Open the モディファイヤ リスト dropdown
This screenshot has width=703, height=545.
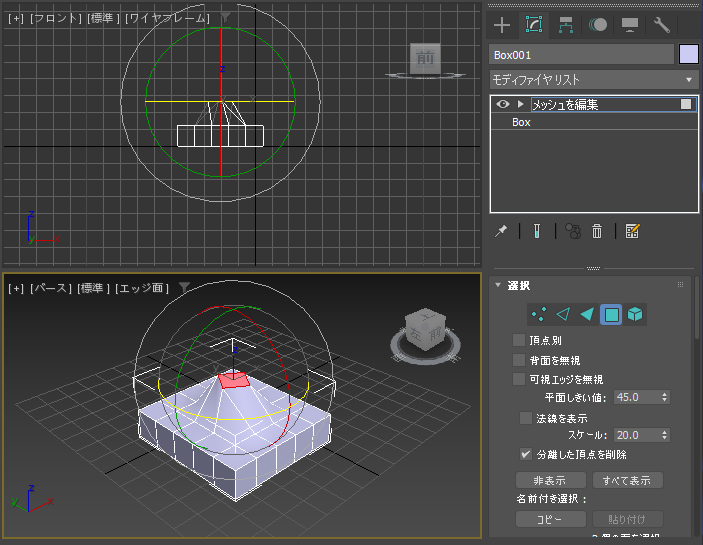pos(594,80)
